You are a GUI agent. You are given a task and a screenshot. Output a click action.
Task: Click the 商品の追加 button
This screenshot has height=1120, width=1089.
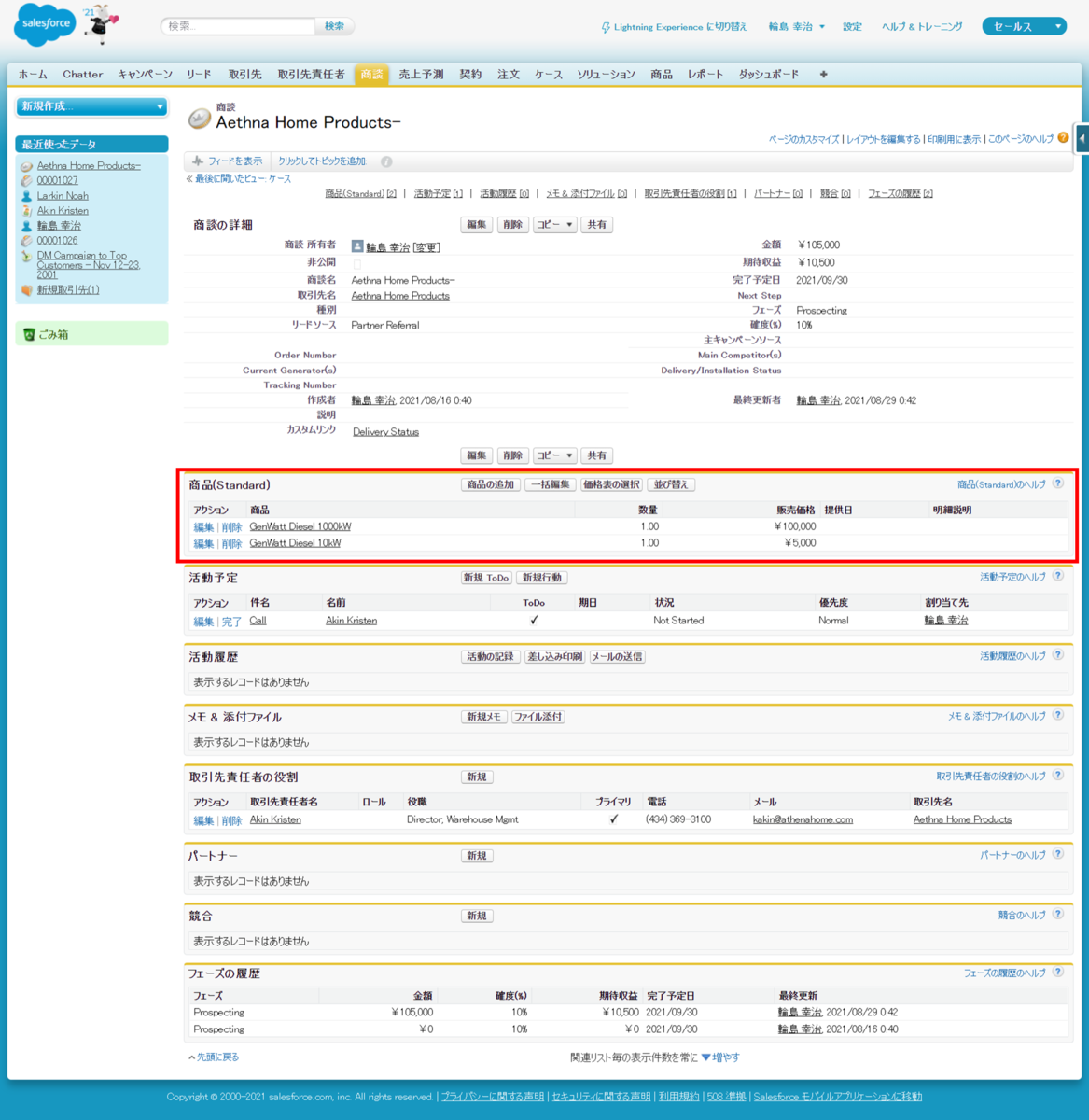coord(491,484)
